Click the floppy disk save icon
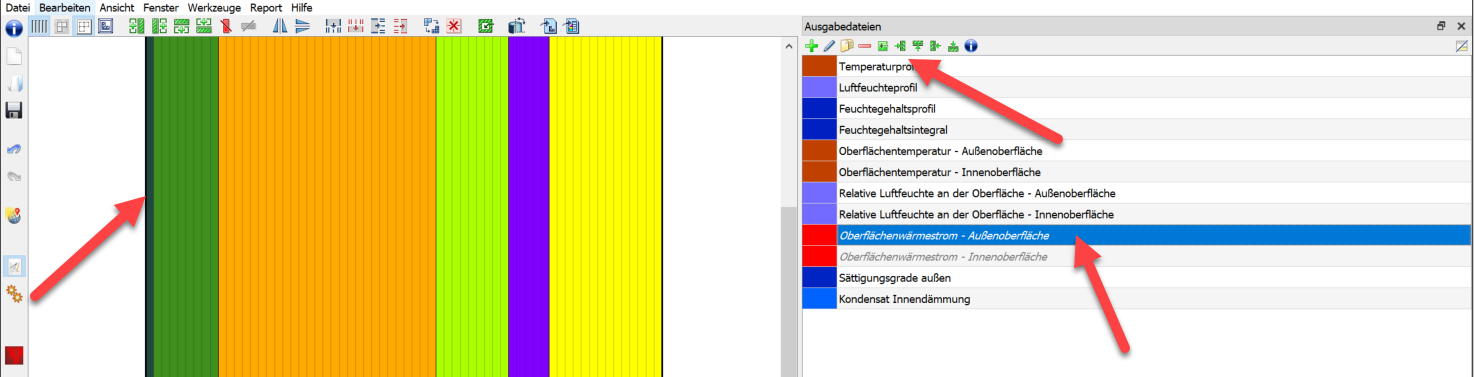The image size is (1474, 377). click(x=14, y=110)
